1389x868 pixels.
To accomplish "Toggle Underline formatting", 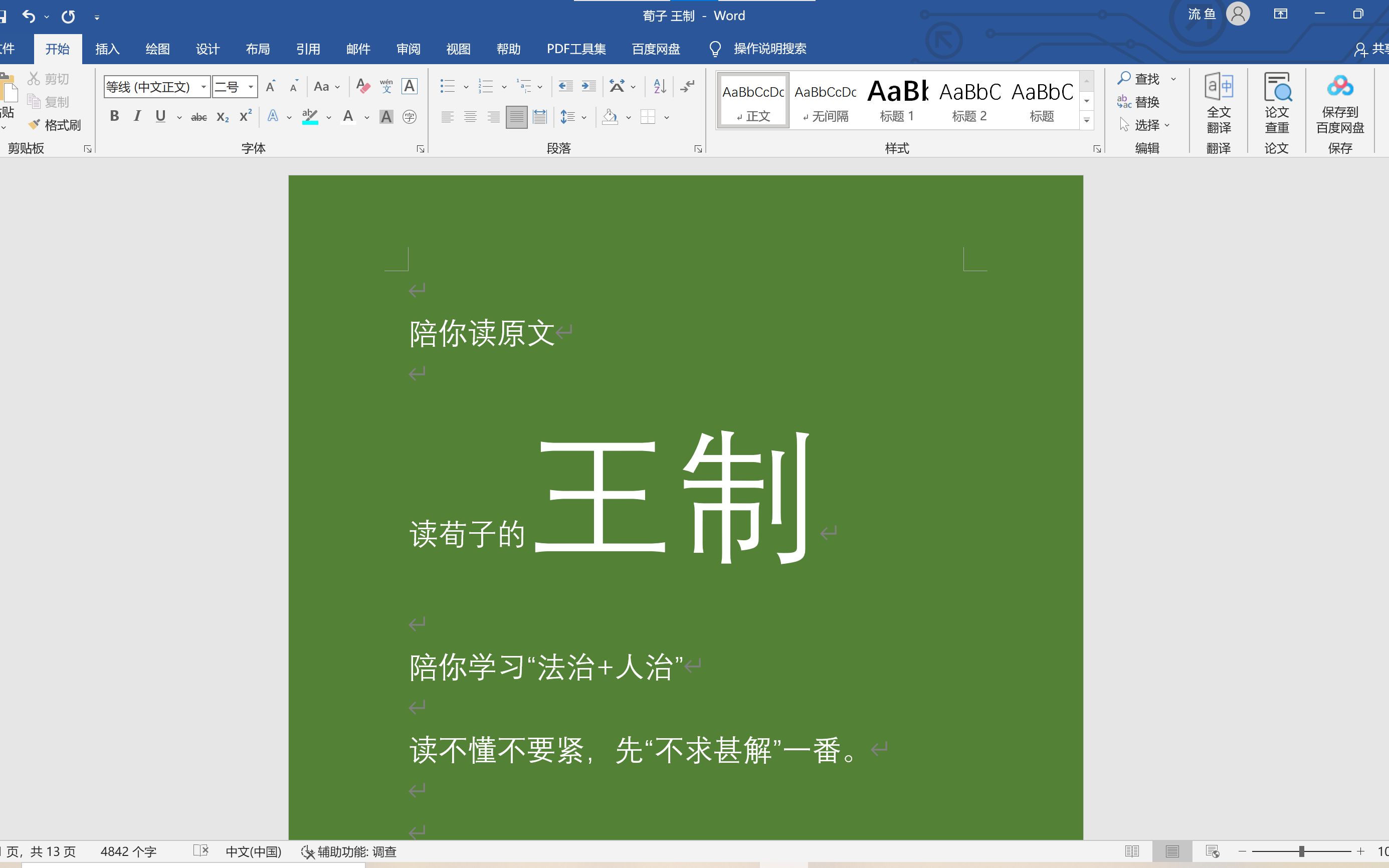I will pyautogui.click(x=161, y=117).
